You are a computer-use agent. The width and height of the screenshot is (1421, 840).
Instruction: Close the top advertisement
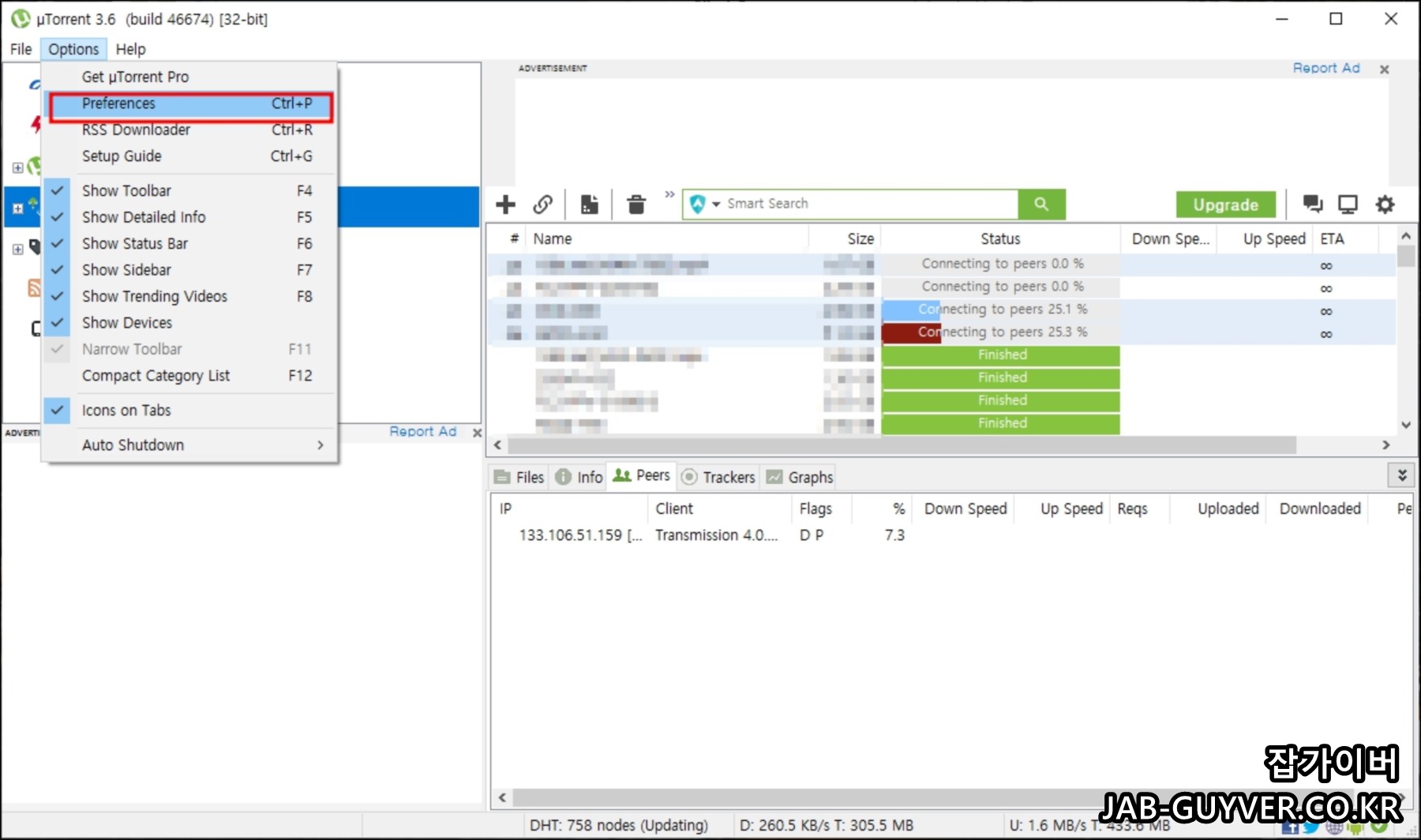pyautogui.click(x=1384, y=69)
